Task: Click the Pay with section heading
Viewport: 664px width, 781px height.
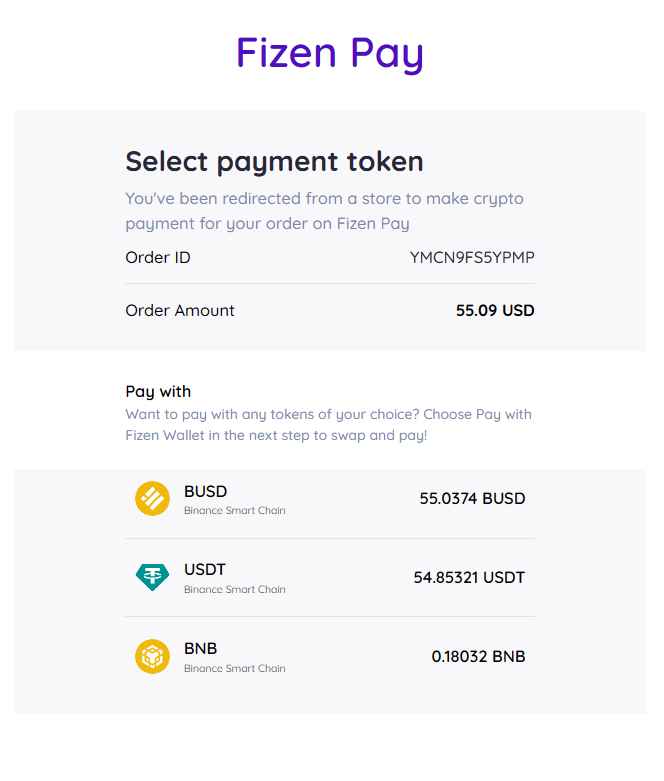Action: (158, 391)
